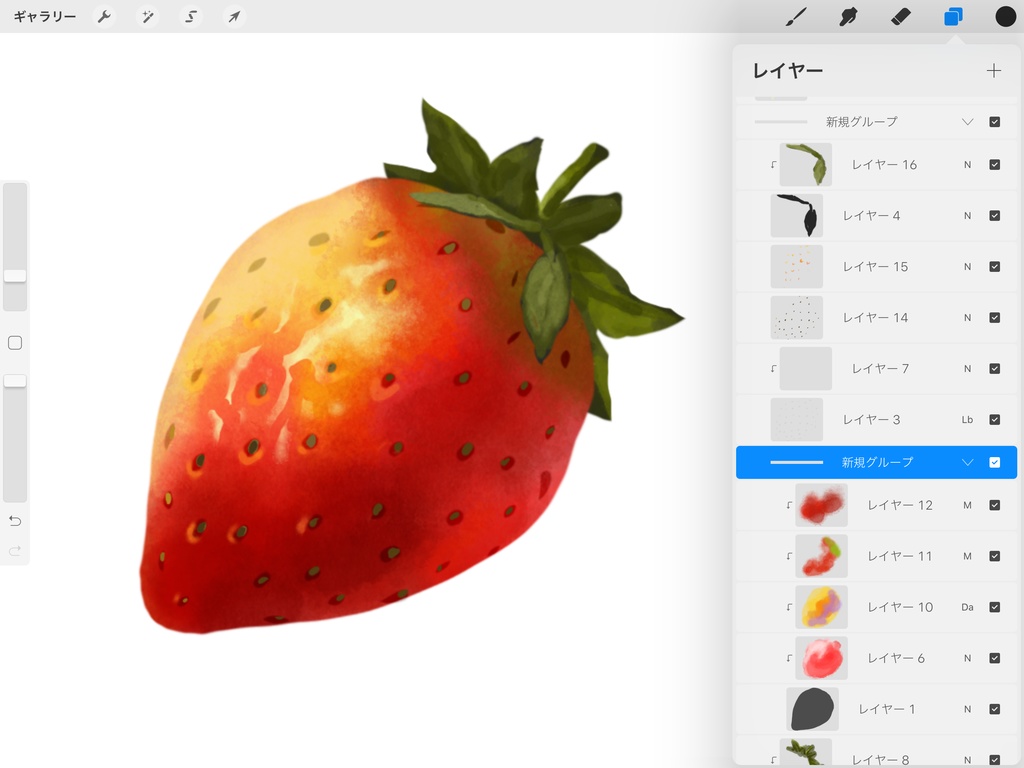Select レイヤー 4 black leaf thumbnail
Image resolution: width=1024 pixels, height=768 pixels.
(x=797, y=216)
